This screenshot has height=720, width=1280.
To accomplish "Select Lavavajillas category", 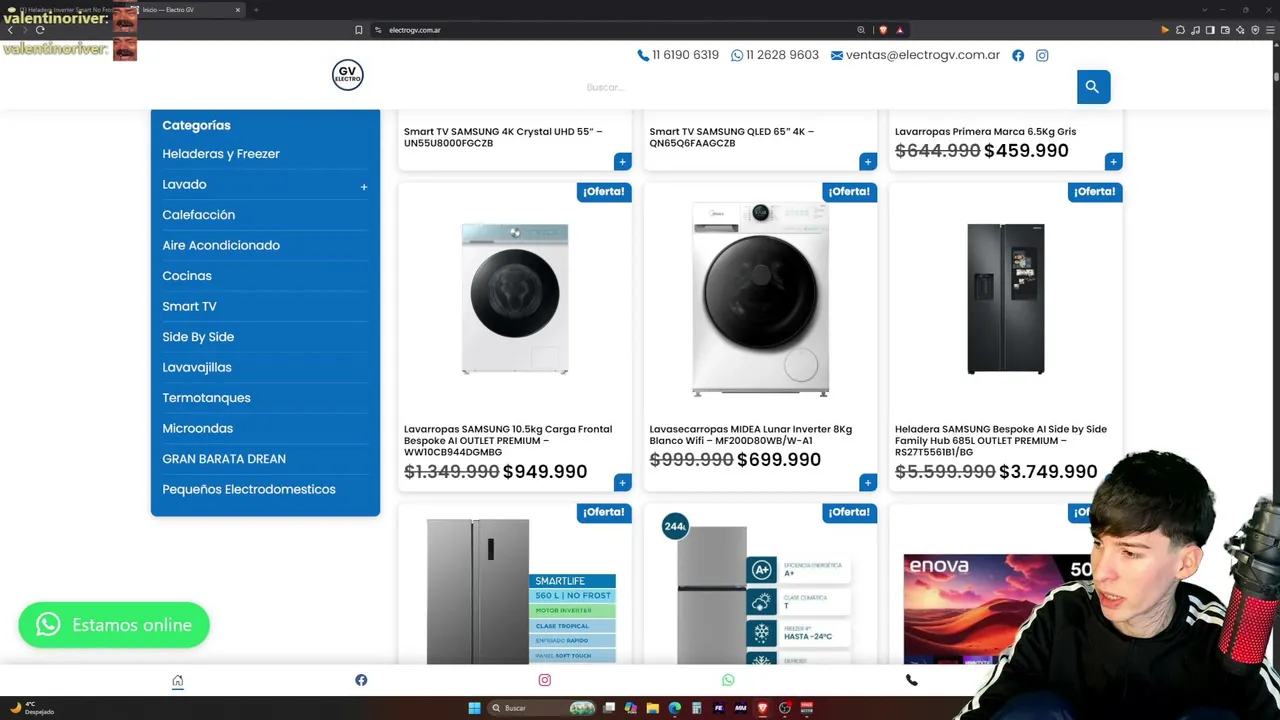I will pos(197,368).
